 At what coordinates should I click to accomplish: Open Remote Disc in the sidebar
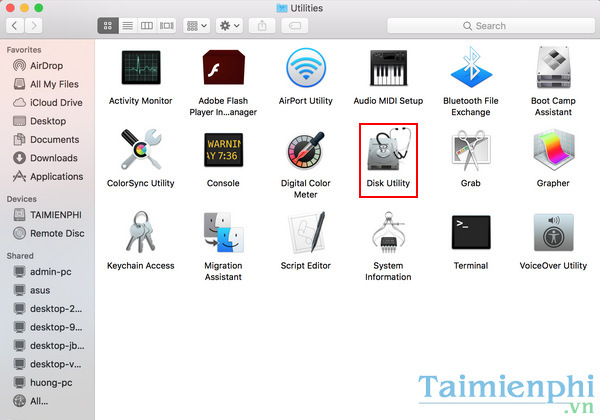(47, 233)
